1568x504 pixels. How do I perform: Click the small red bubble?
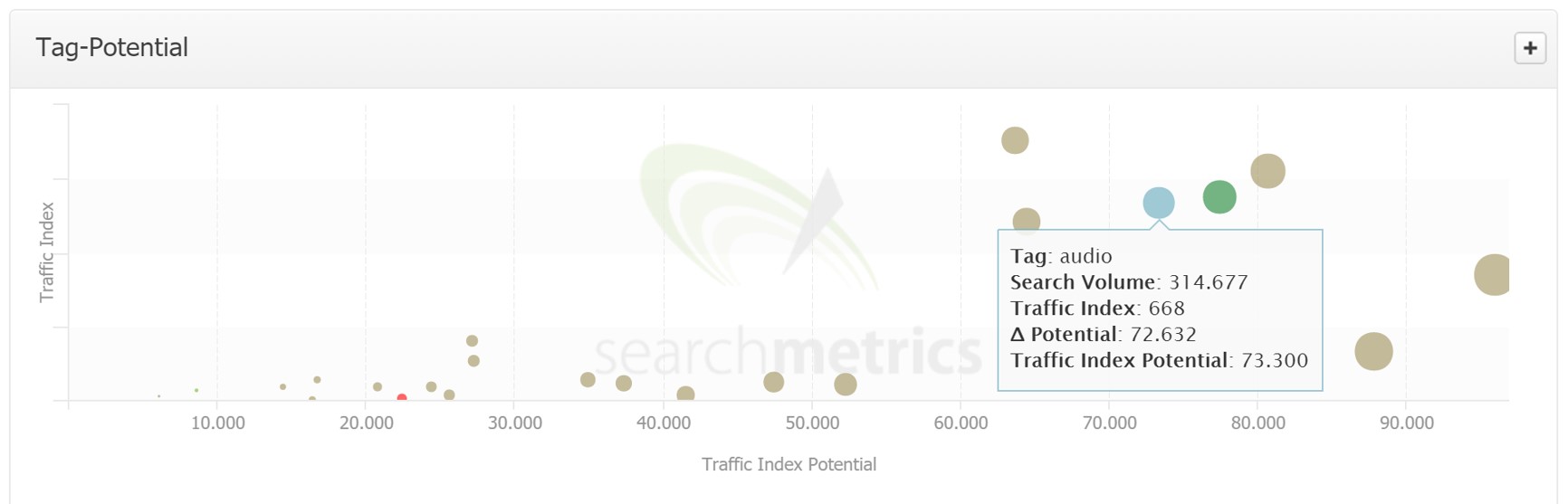(402, 398)
